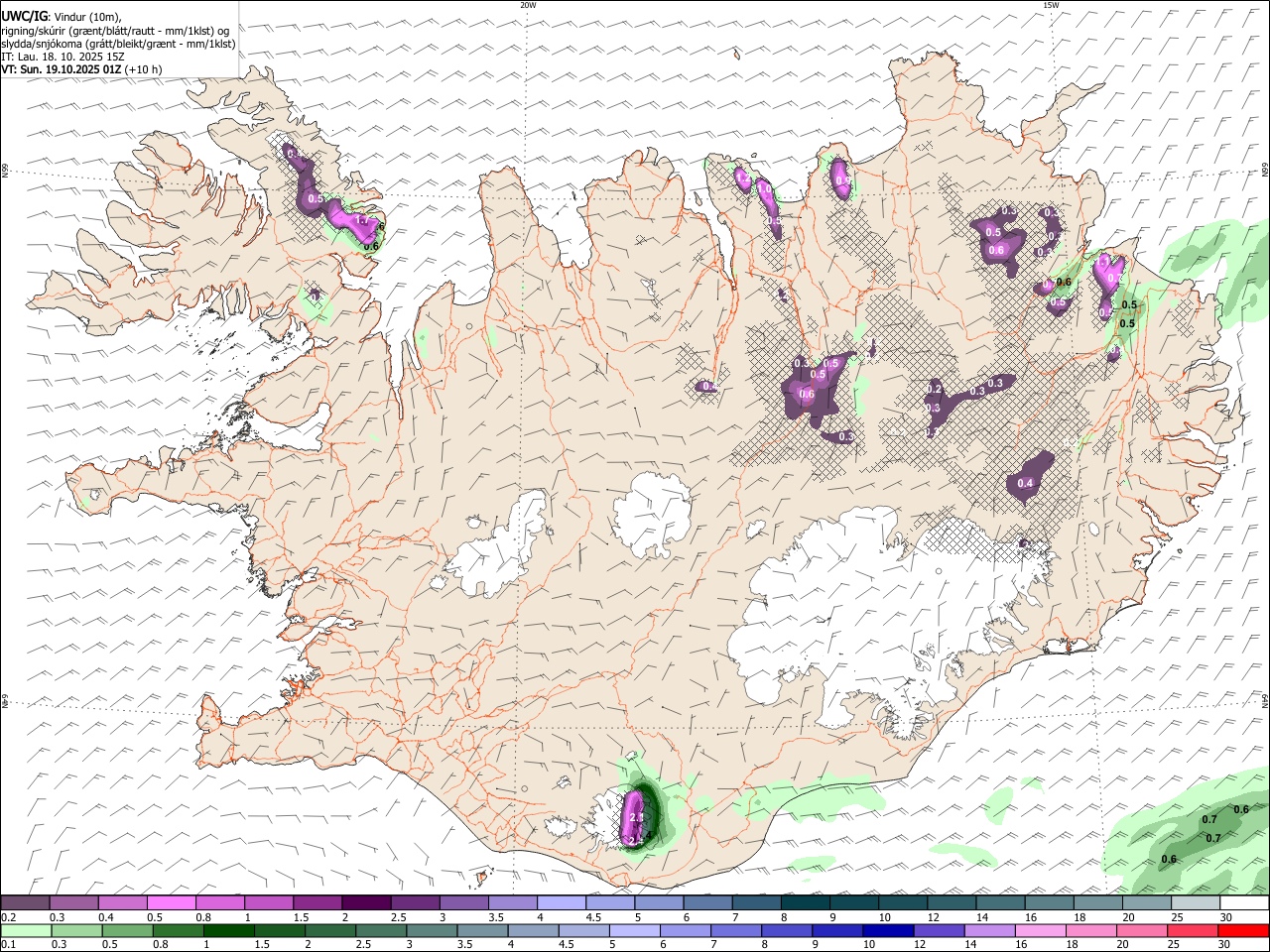Pick the dark purple upper swatch between 2 and 2.5
The image size is (1270, 952).
[x=366, y=902]
